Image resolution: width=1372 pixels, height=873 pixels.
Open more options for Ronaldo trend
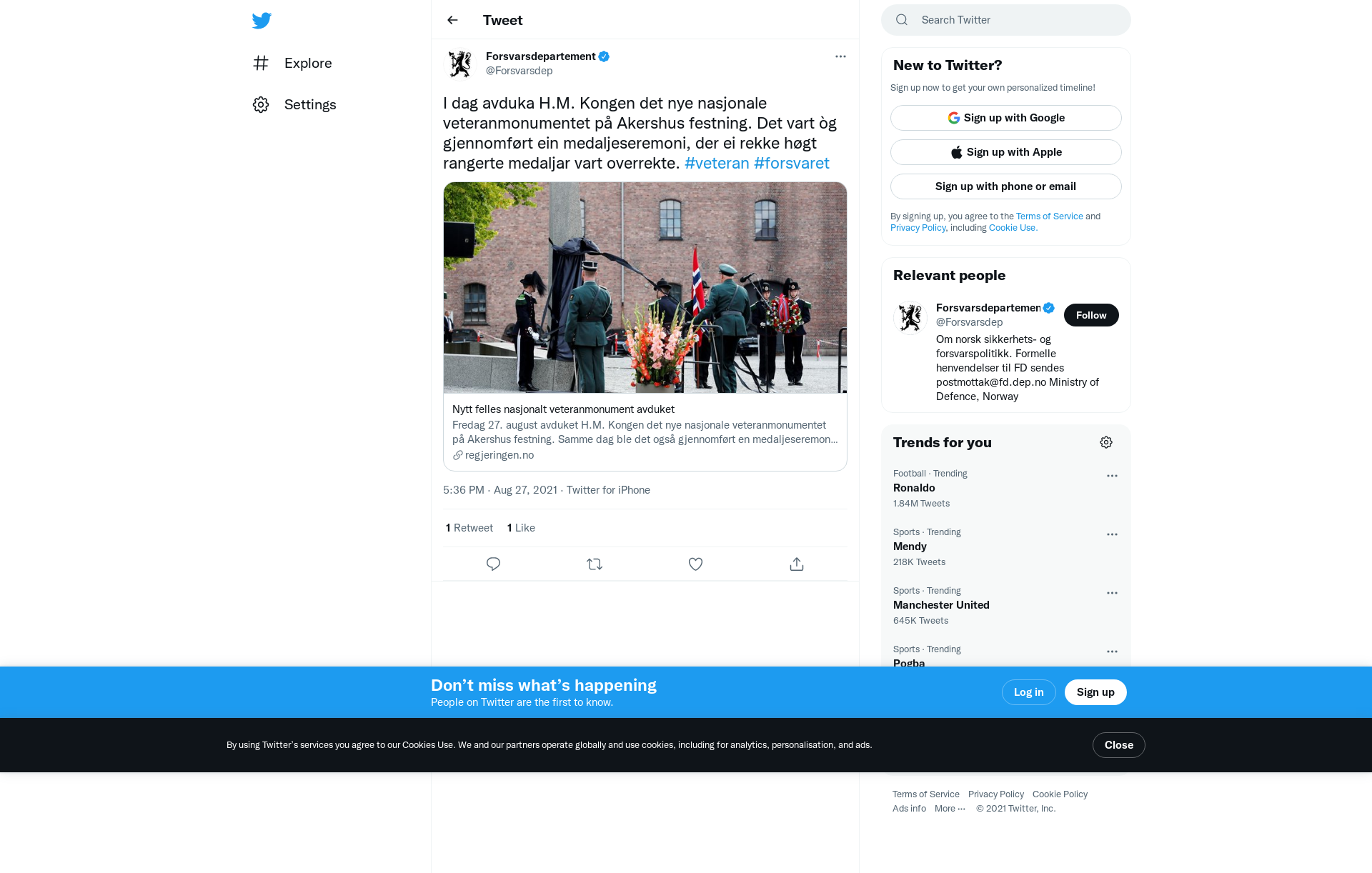pos(1112,476)
